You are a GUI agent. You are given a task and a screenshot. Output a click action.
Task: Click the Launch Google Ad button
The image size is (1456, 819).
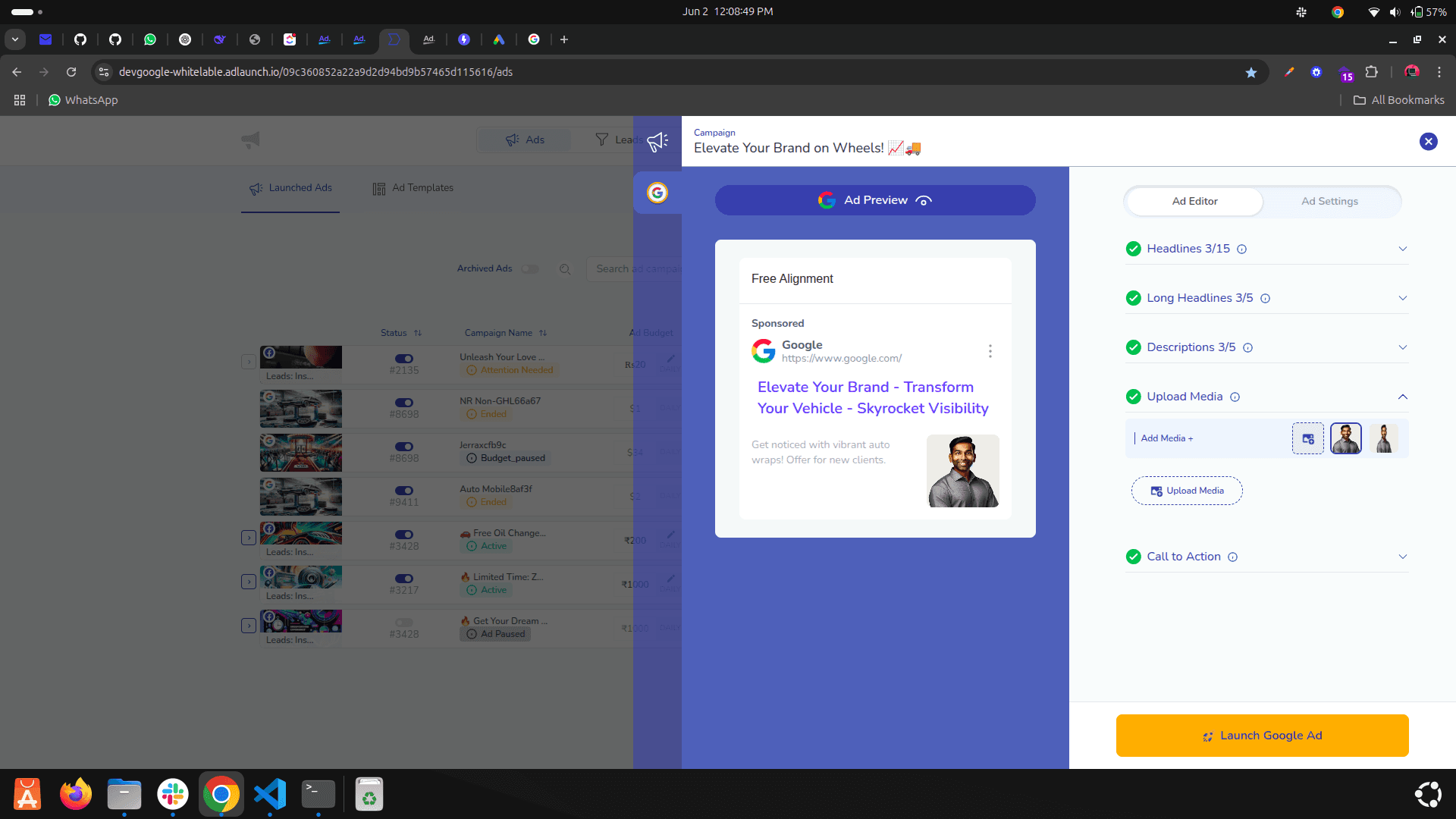click(x=1263, y=736)
